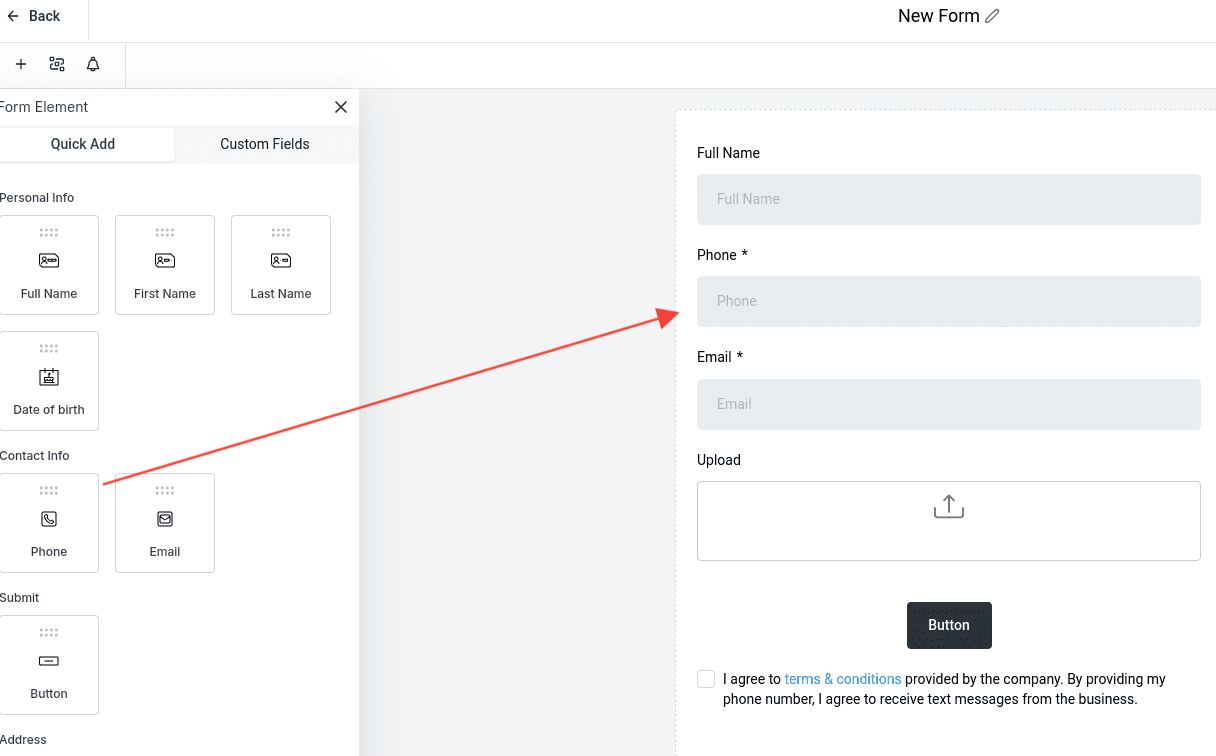
Task: Switch to the Custom Fields tab
Action: (265, 144)
